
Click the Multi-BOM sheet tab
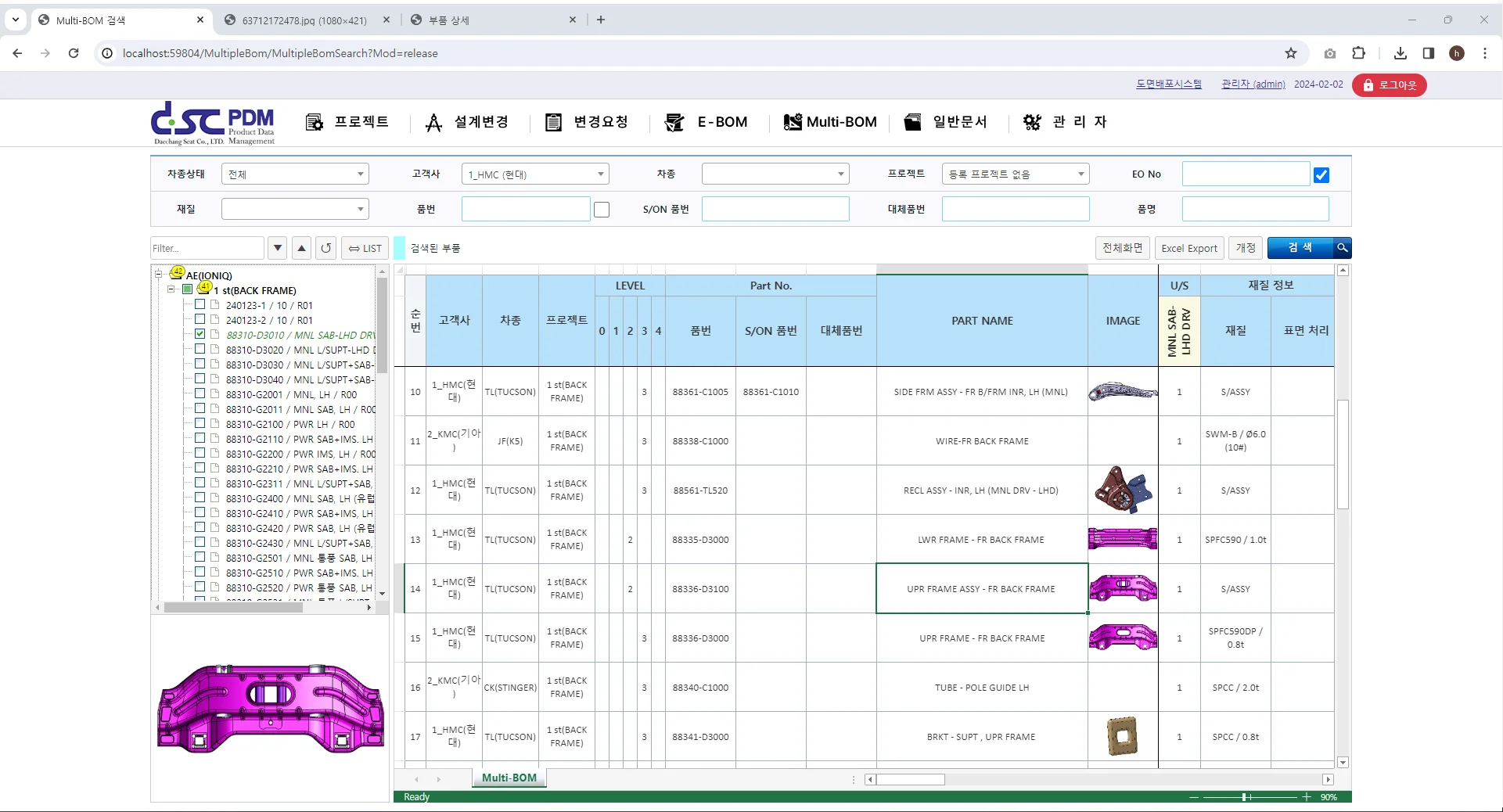(x=509, y=778)
